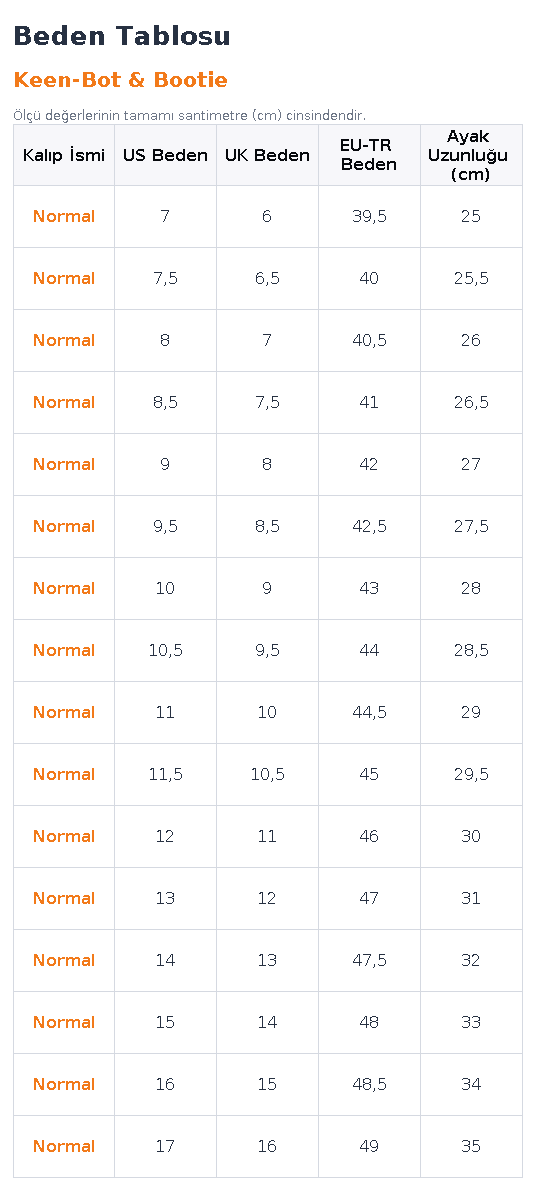This screenshot has height=1183, width=533.
Task: Click Normal label in US 17 row
Action: pyautogui.click(x=64, y=1147)
